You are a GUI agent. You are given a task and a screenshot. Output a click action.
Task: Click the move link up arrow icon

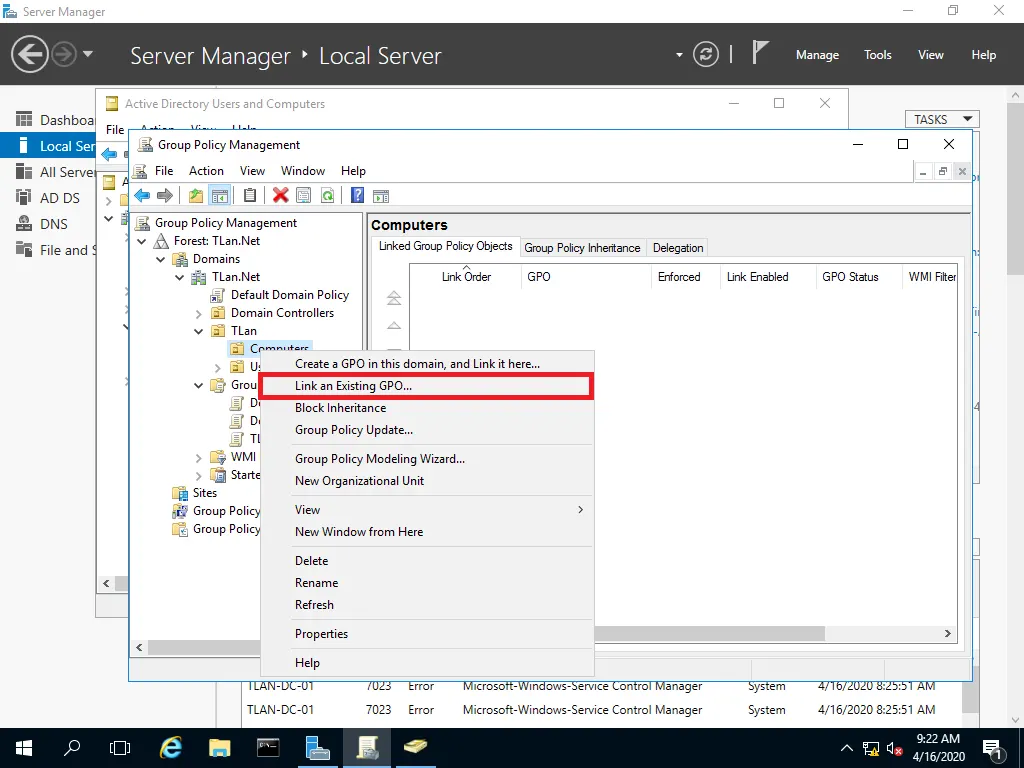pos(394,325)
